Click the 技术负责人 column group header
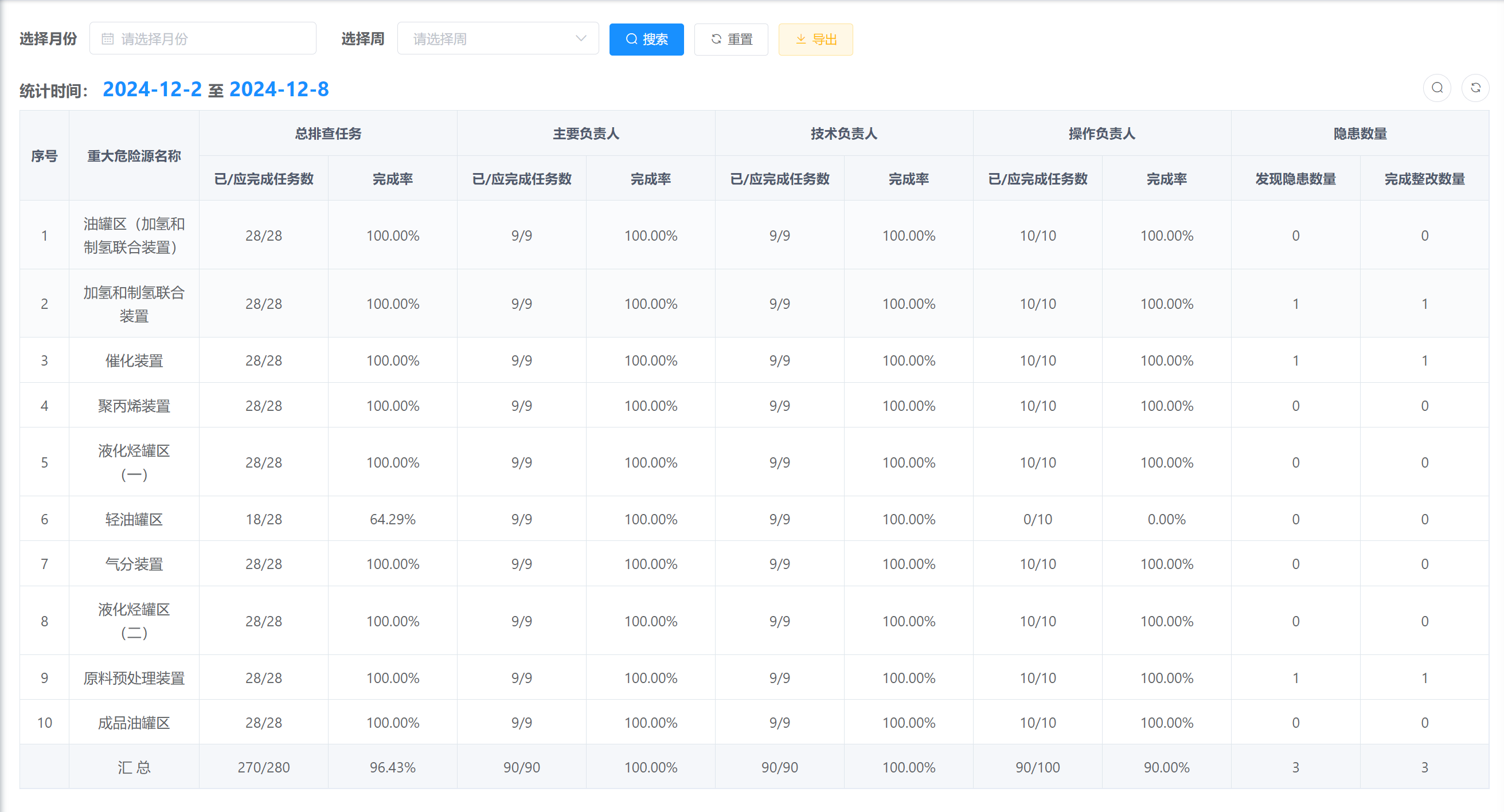This screenshot has width=1504, height=812. pos(843,134)
